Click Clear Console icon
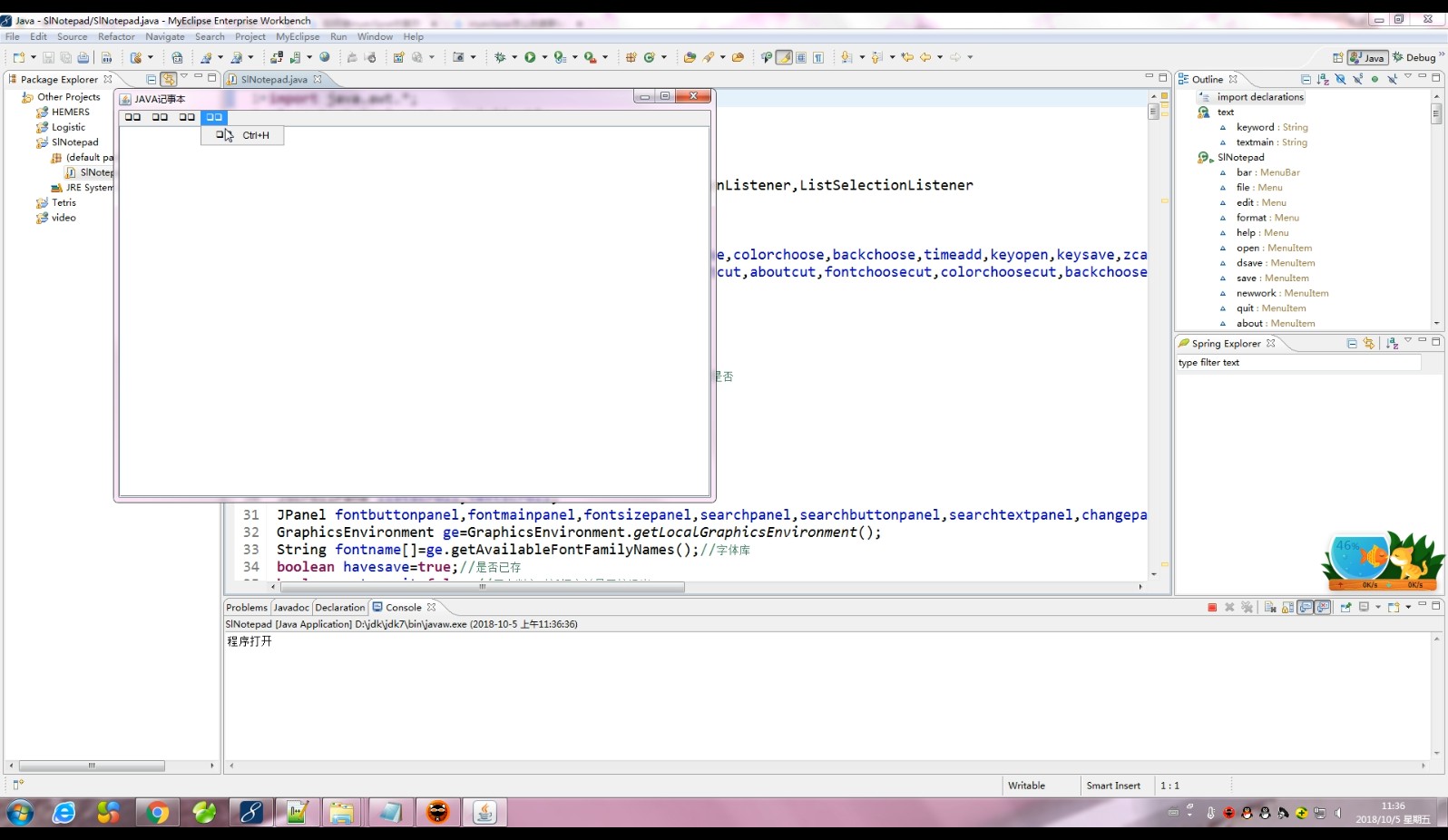The width and height of the screenshot is (1448, 840). 1270,607
